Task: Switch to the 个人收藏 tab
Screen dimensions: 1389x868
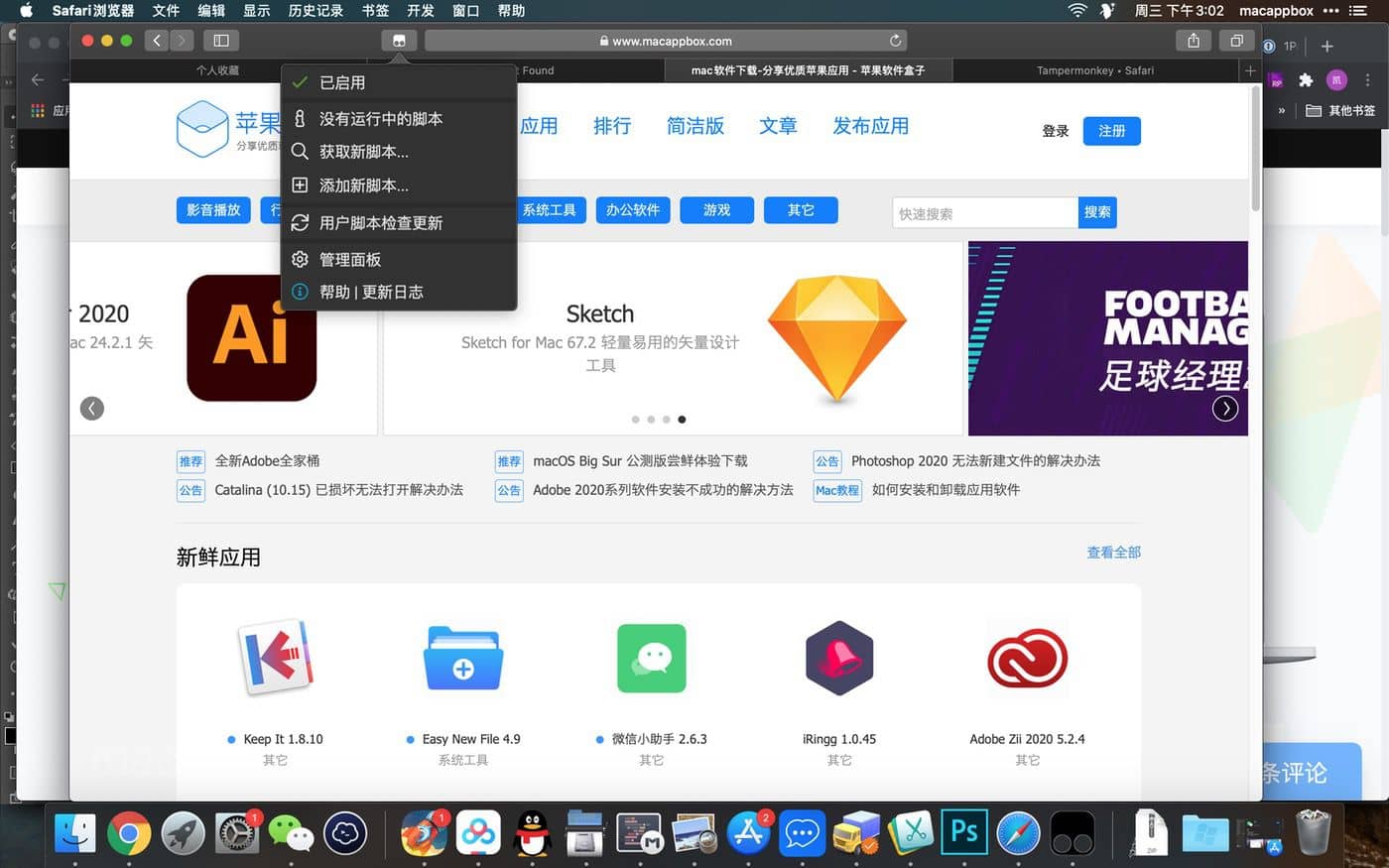Action: [x=217, y=70]
